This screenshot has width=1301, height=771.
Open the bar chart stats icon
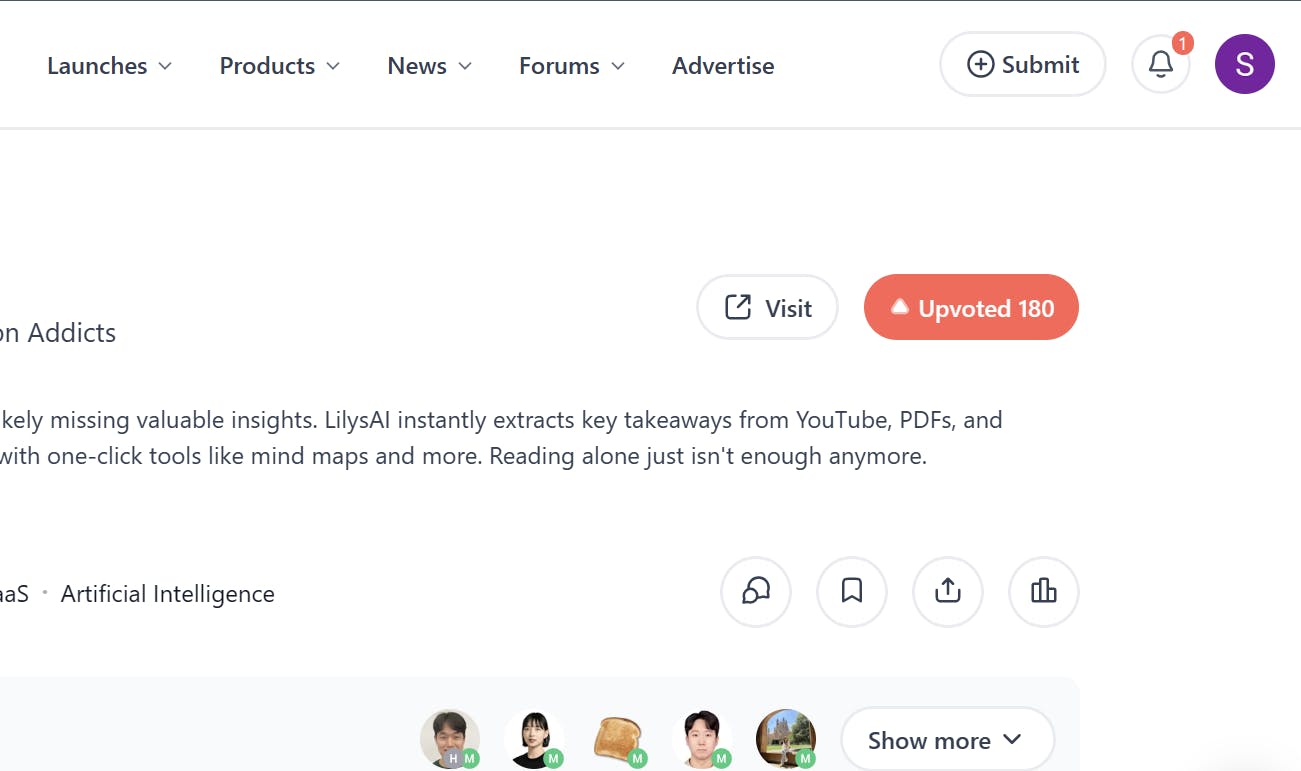click(1044, 592)
